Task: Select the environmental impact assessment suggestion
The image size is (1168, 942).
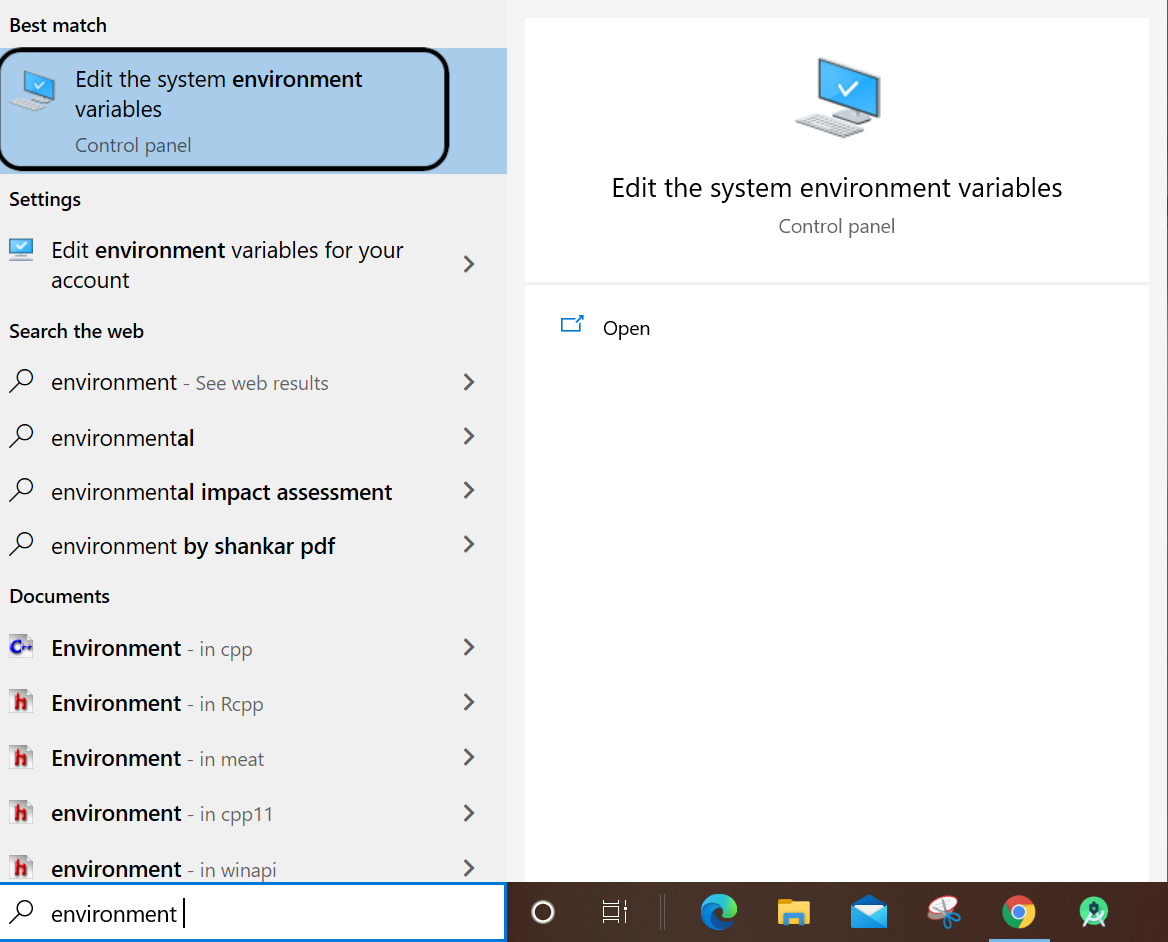Action: [x=221, y=491]
